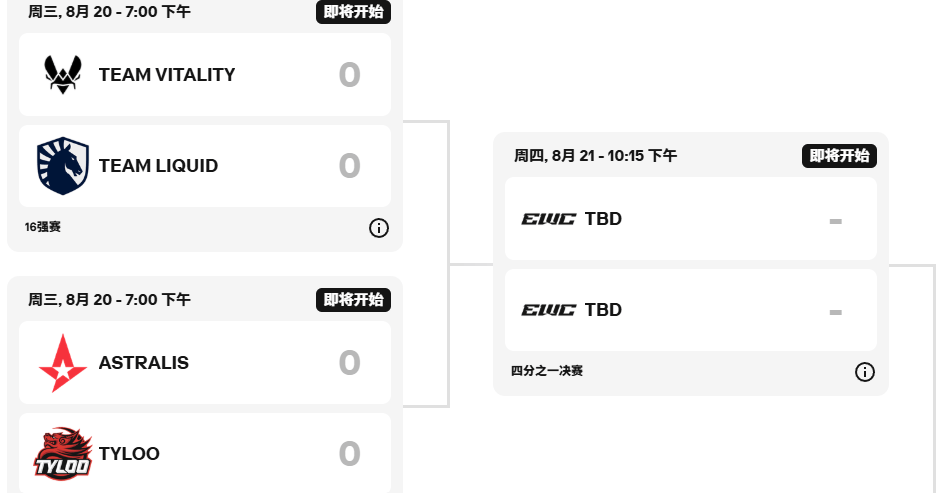
Task: Select the TYLOO team name
Action: coord(129,453)
